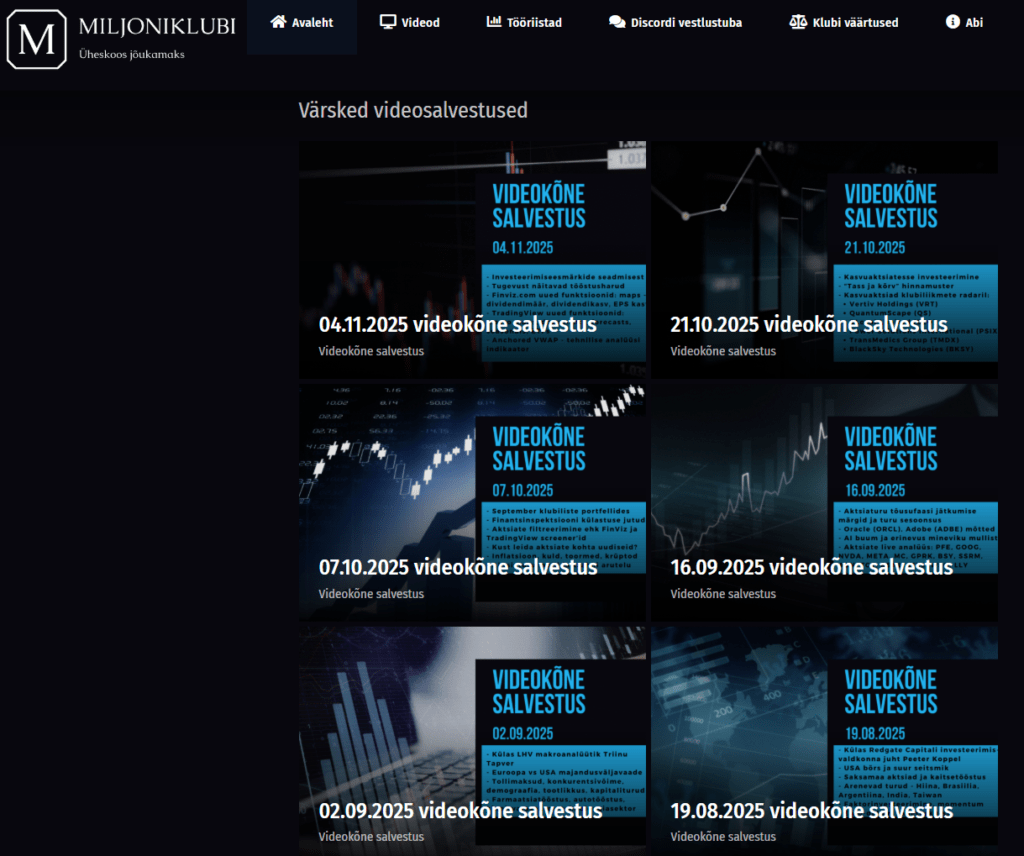Open the Abi help page
Screen dimensions: 1024x856
click(974, 22)
